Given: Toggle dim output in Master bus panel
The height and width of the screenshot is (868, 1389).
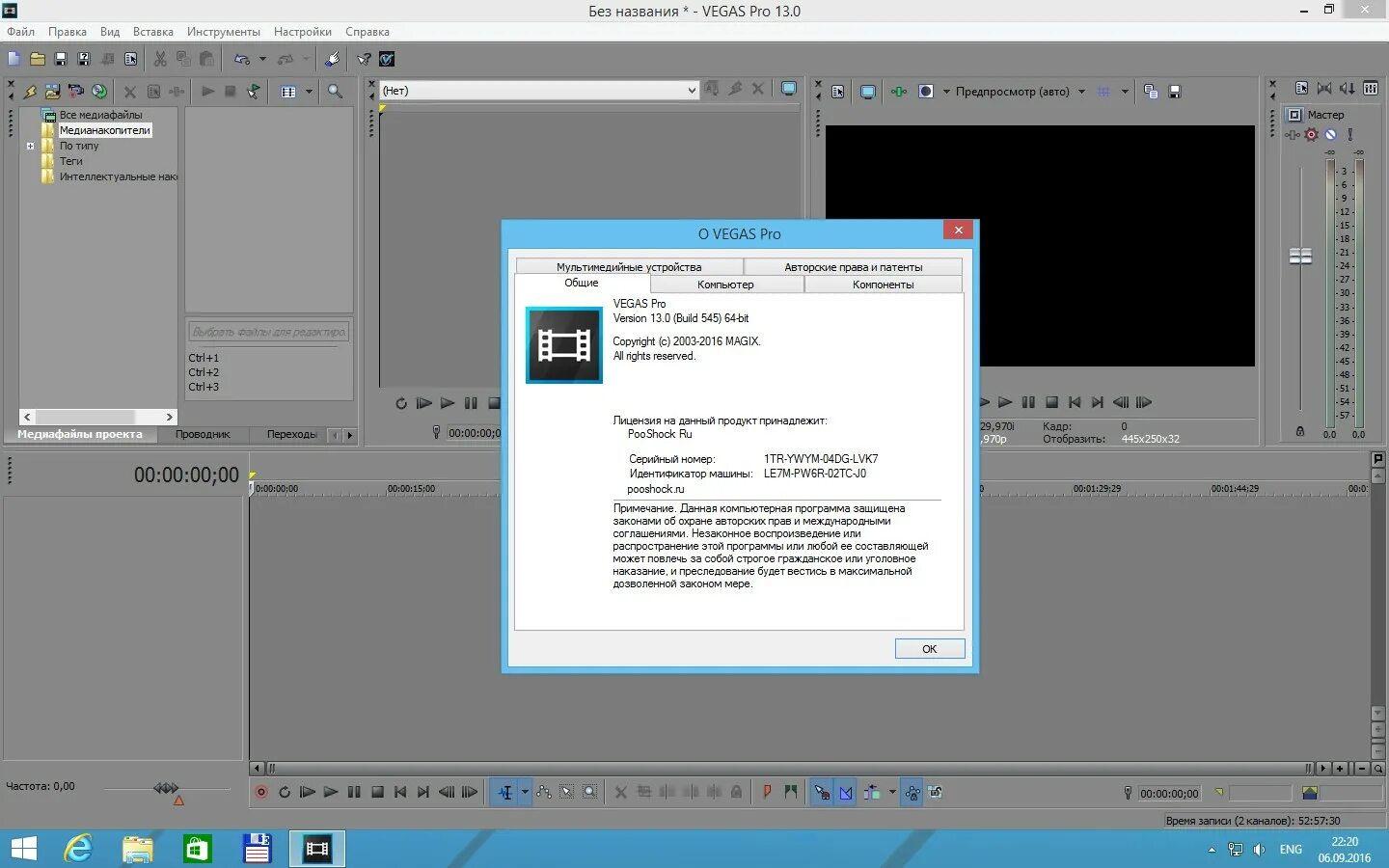Looking at the screenshot, I should click(x=1348, y=88).
